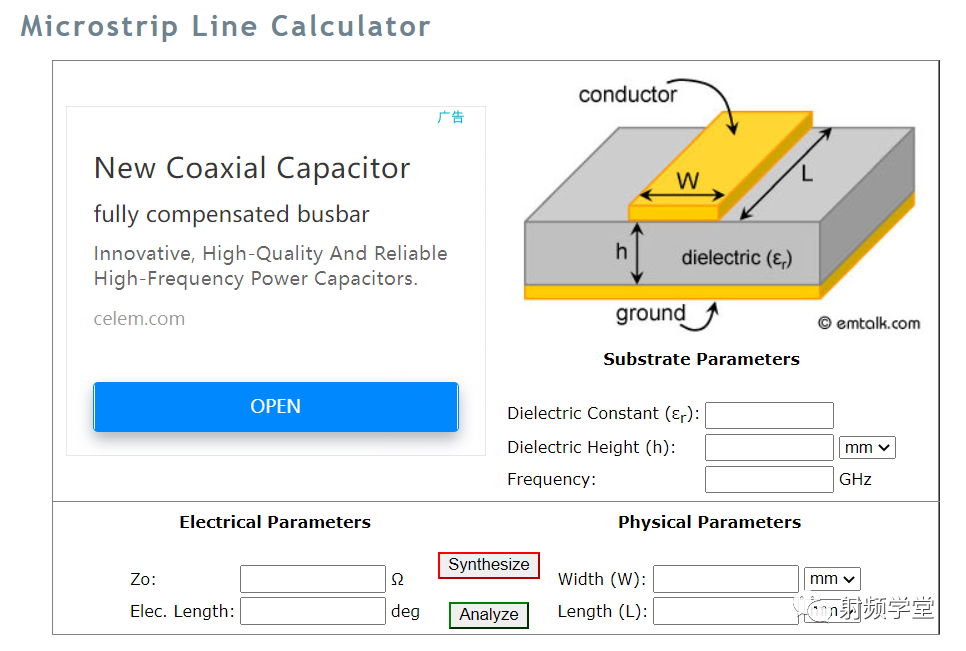Image resolution: width=966 pixels, height=651 pixels.
Task: Open the Width unit mm dropdown
Action: (832, 579)
